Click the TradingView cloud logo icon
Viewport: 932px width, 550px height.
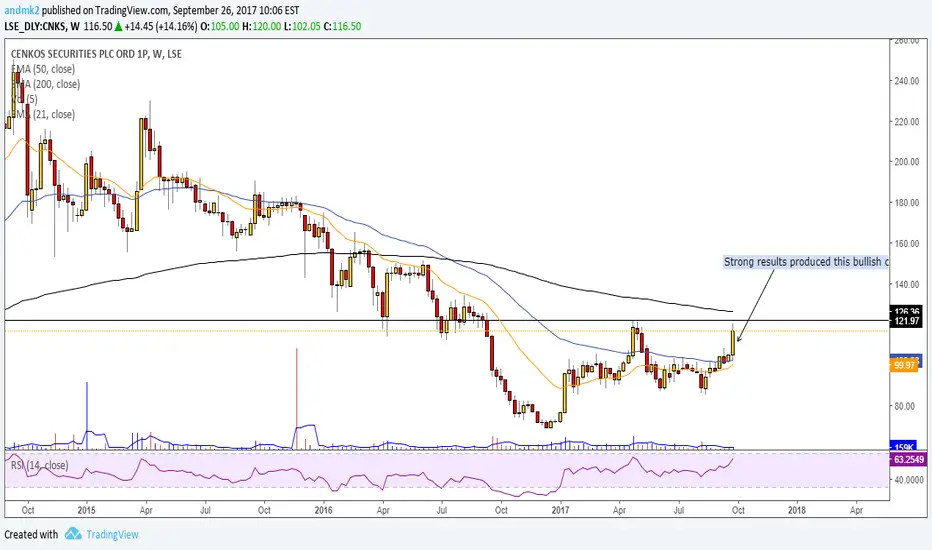tap(73, 533)
